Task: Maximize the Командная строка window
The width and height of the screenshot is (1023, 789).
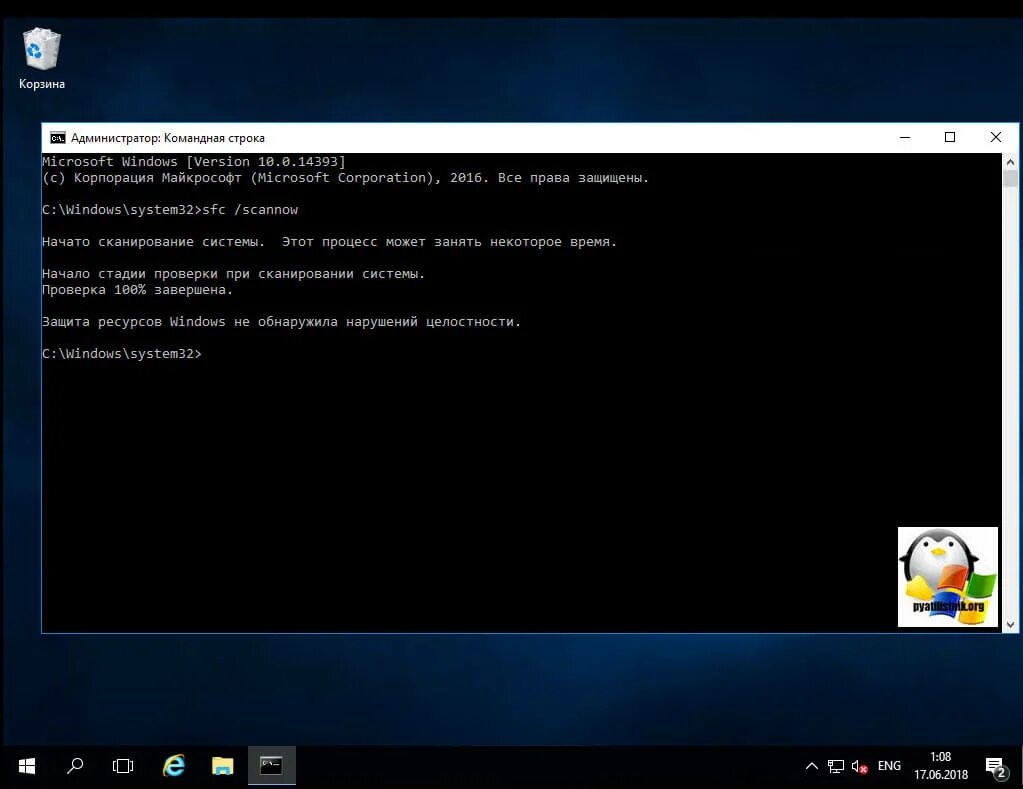Action: [949, 137]
